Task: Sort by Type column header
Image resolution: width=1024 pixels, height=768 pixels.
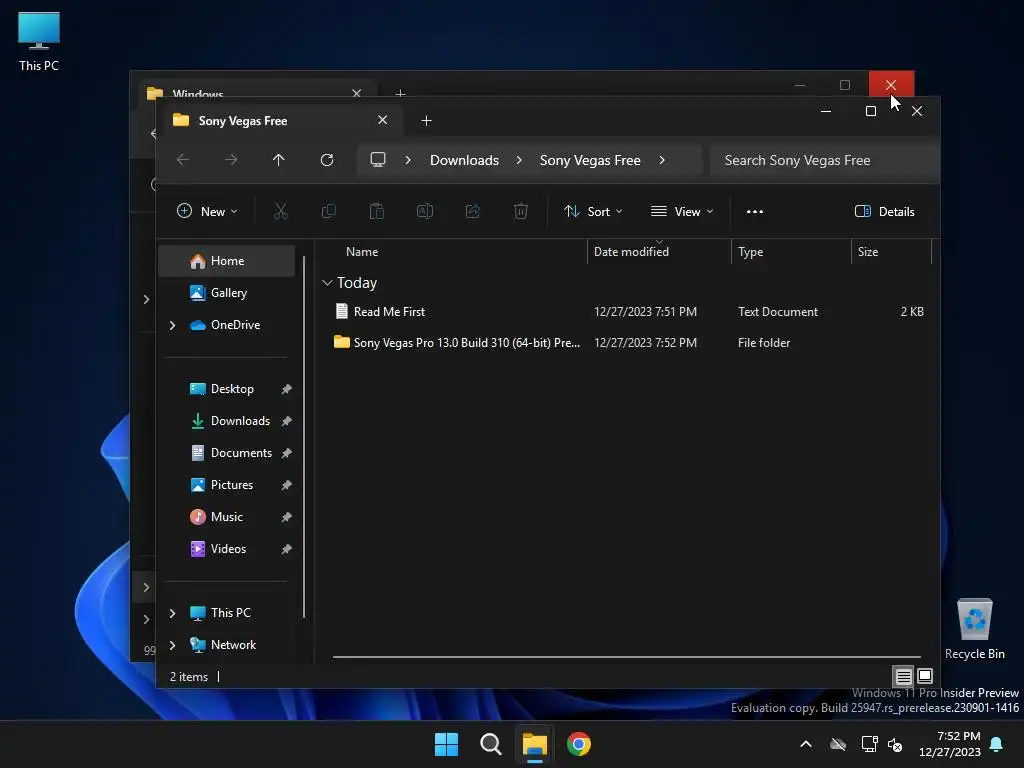Action: tap(750, 251)
